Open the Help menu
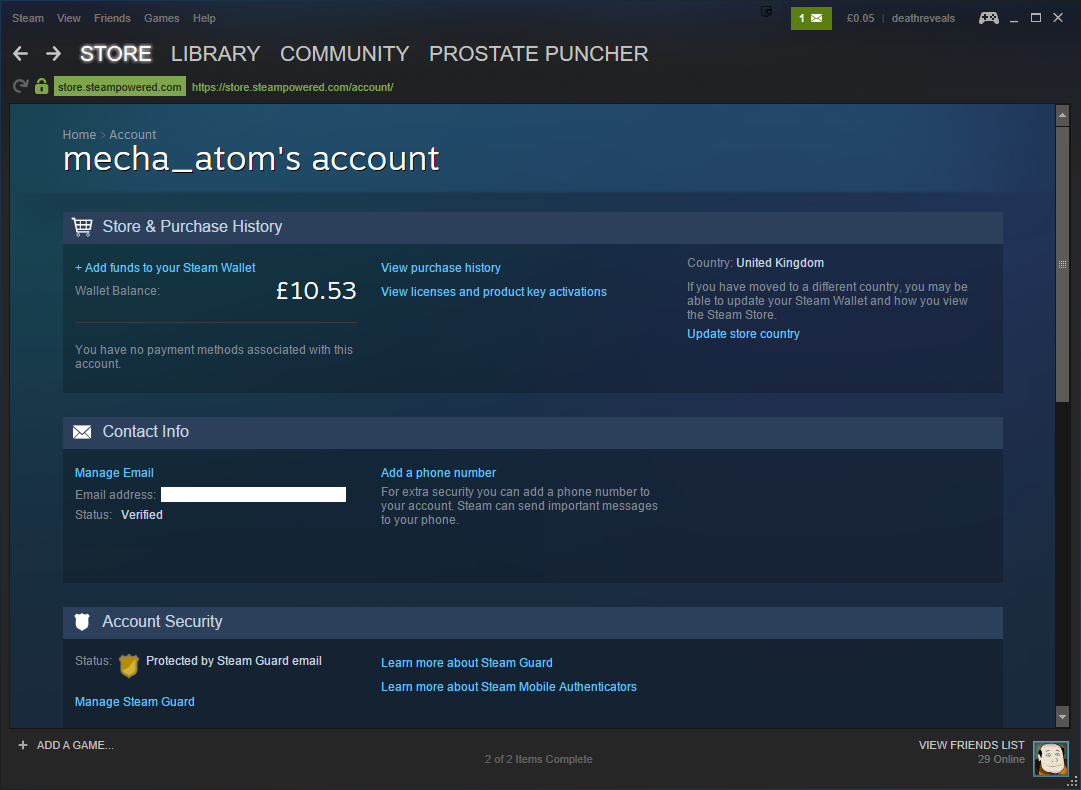 point(204,19)
